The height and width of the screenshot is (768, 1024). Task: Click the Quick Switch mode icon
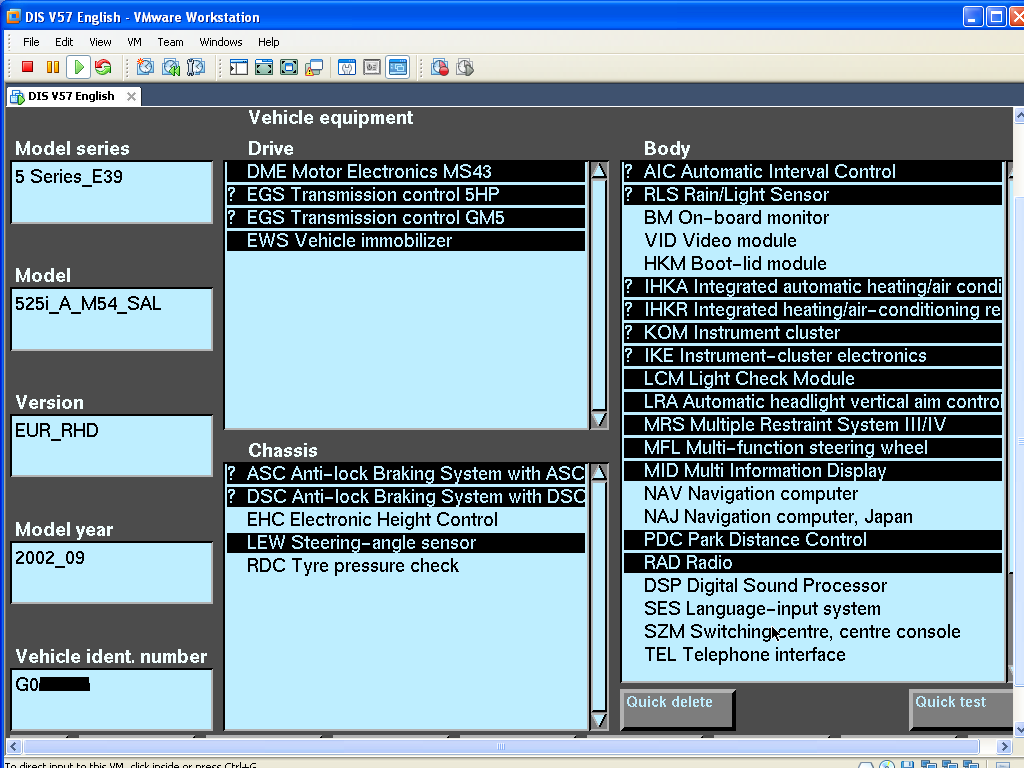(289, 67)
